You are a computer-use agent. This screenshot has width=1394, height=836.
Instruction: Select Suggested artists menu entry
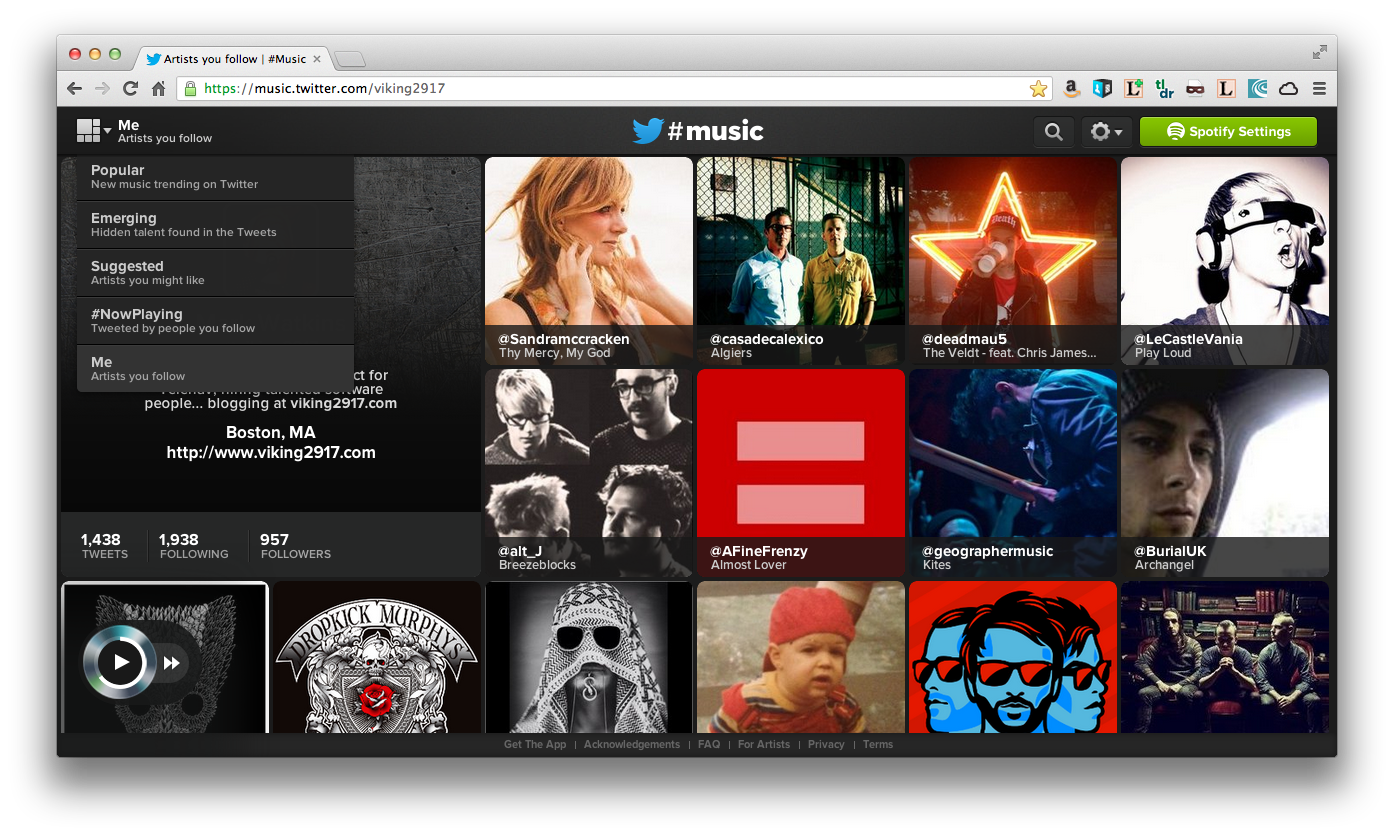pos(215,273)
